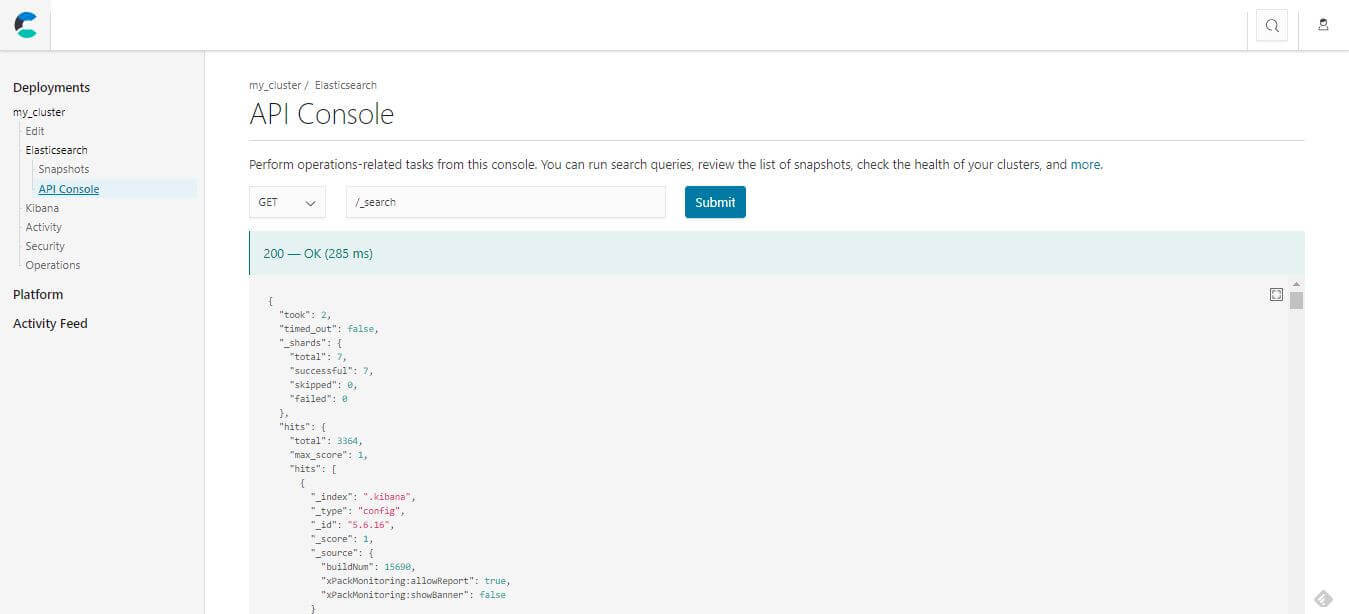Open the Edit sidebar item
1349x614 pixels.
coord(35,131)
